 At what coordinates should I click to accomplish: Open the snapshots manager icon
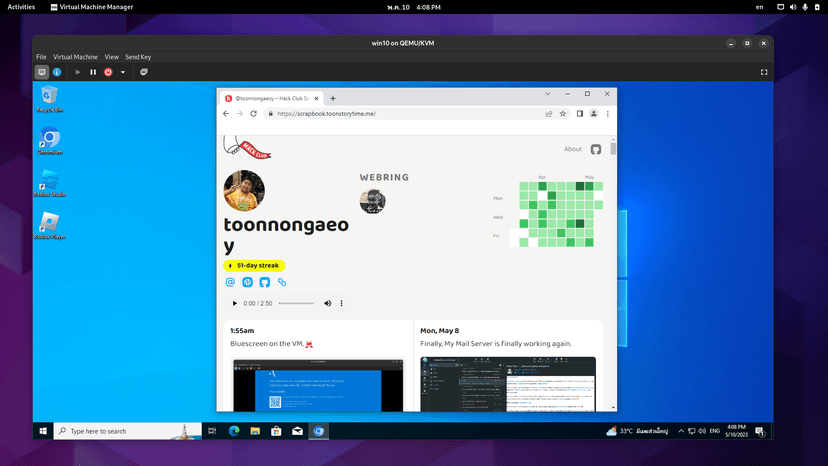144,72
